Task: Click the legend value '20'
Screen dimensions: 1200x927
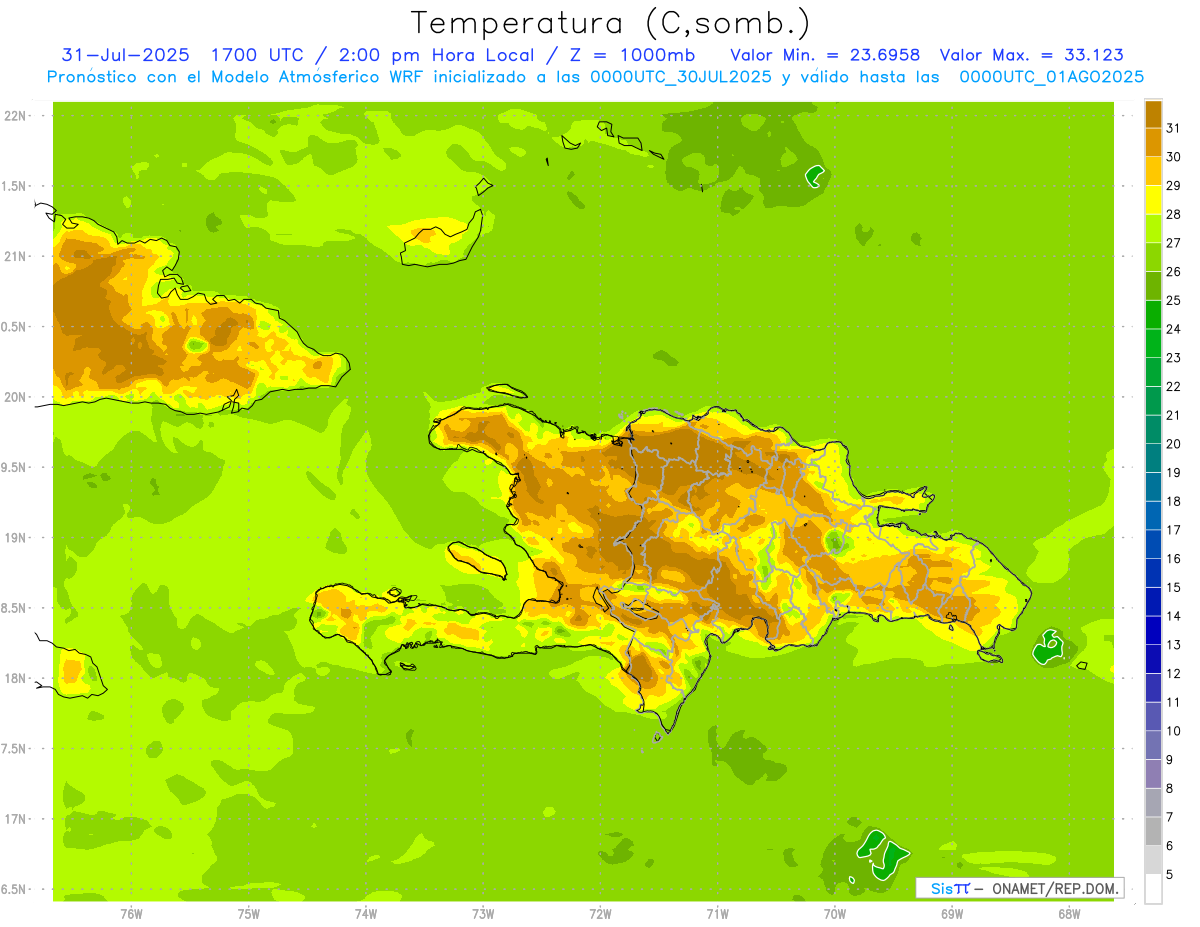Action: (x=1174, y=444)
